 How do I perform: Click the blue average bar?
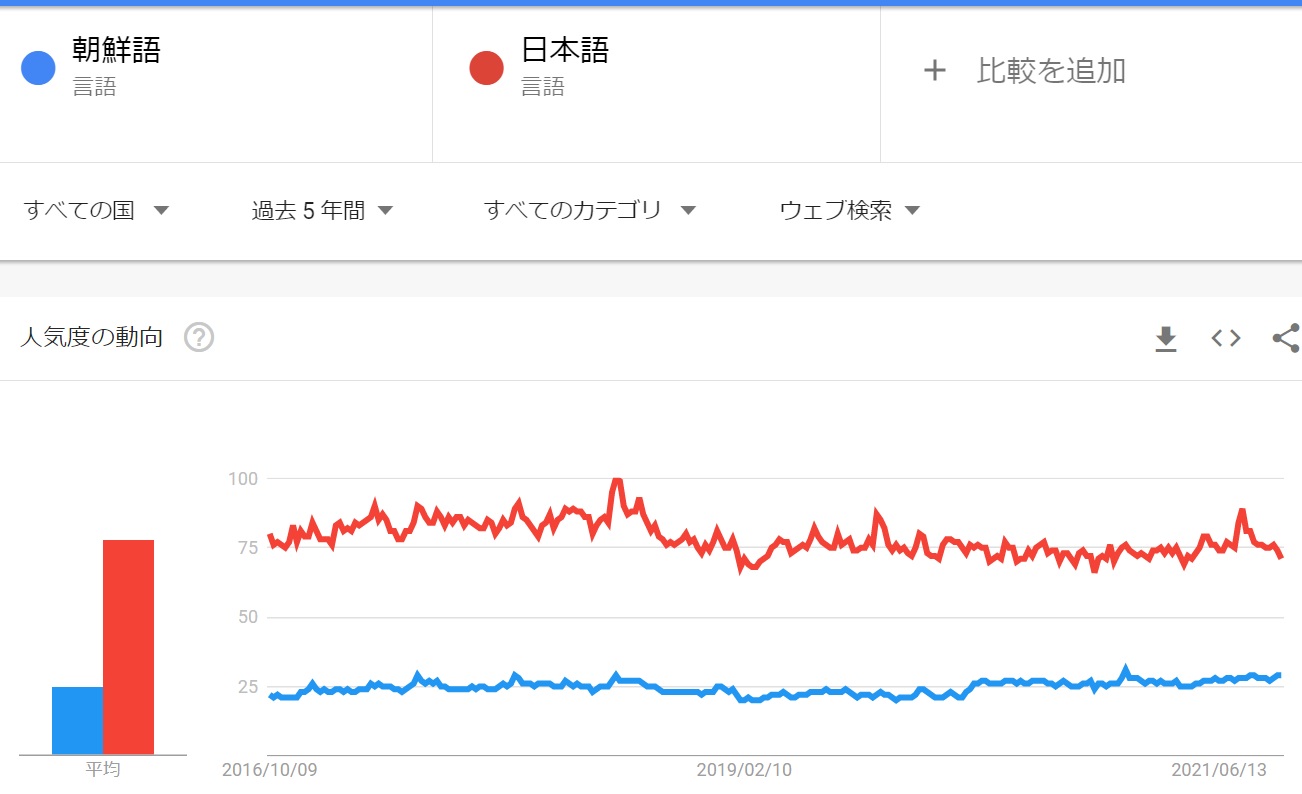[x=77, y=720]
